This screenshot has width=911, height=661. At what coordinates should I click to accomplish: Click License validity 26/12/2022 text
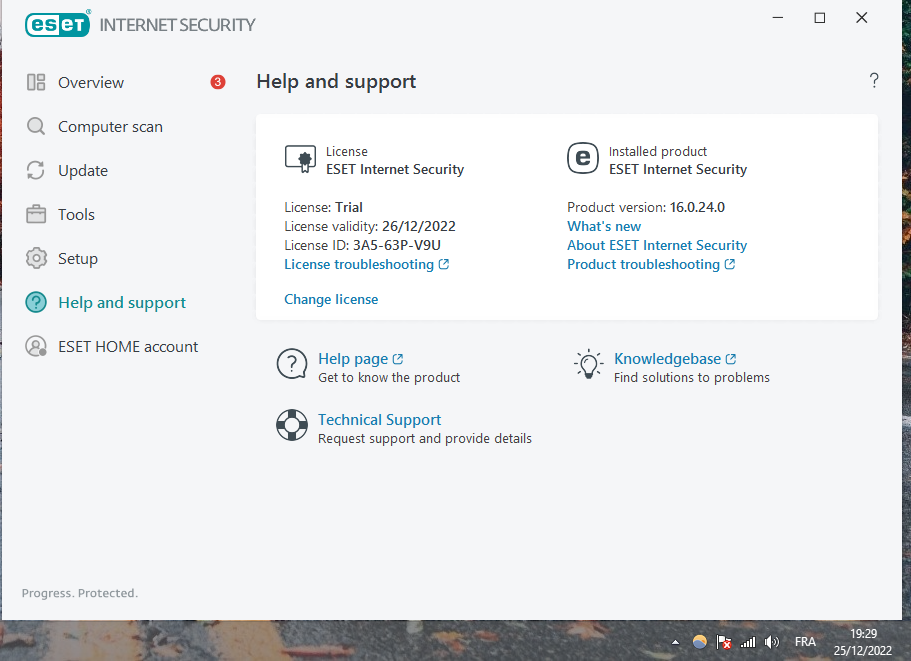370,226
